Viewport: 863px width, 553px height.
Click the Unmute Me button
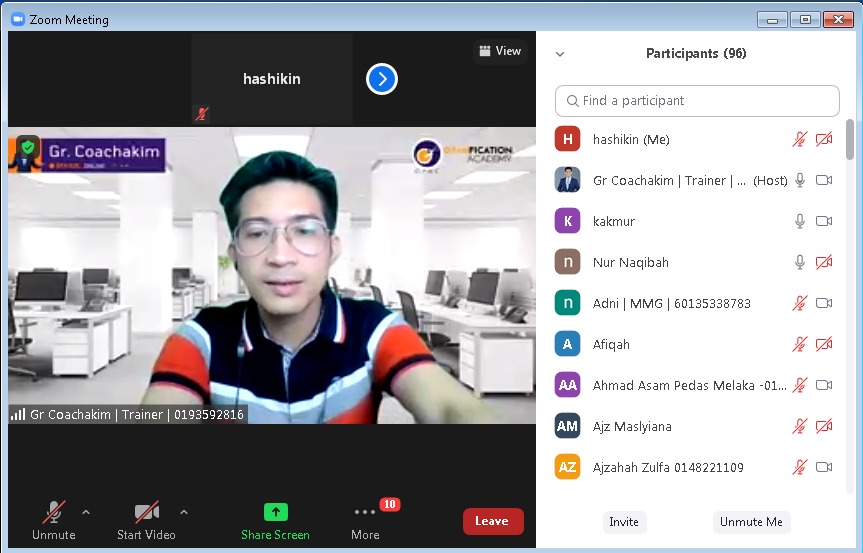point(751,522)
